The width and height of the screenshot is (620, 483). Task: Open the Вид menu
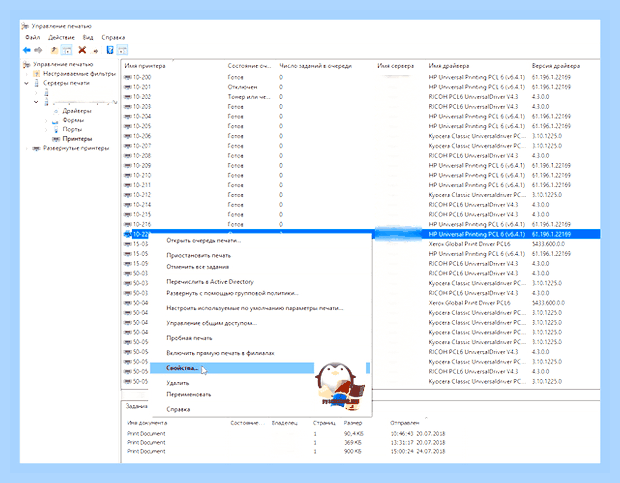88,38
